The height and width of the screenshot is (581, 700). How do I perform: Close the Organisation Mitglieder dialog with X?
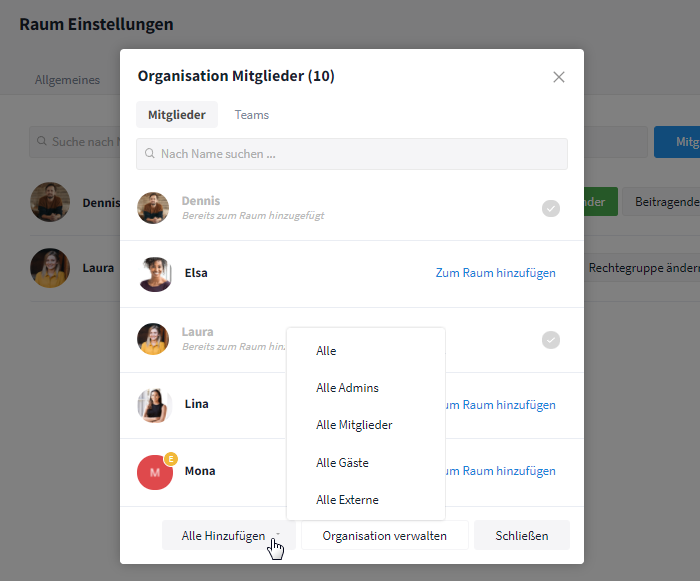559,77
